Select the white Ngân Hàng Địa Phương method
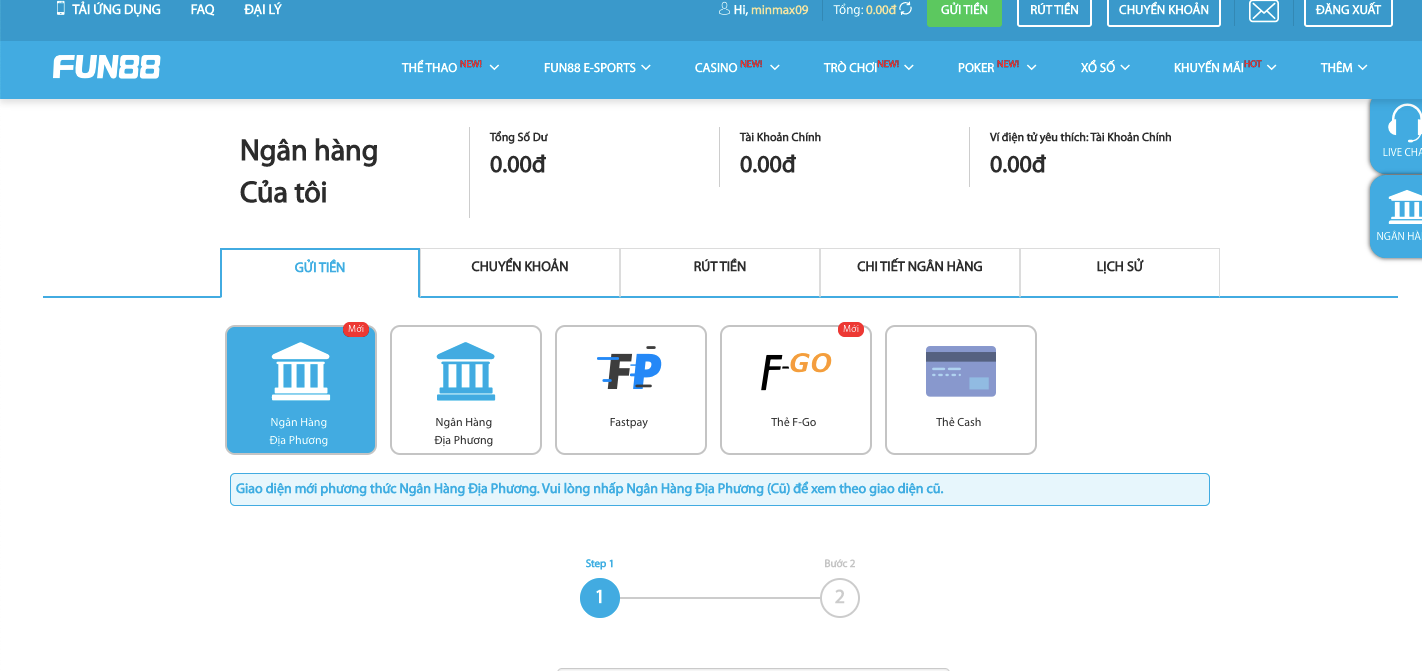The image size is (1422, 671). [x=466, y=390]
